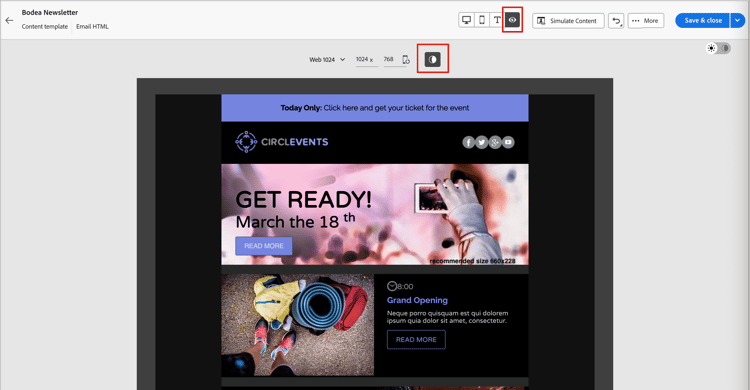Click the Get Ready hero image
Screen dimensions: 750x390
(x=375, y=214)
